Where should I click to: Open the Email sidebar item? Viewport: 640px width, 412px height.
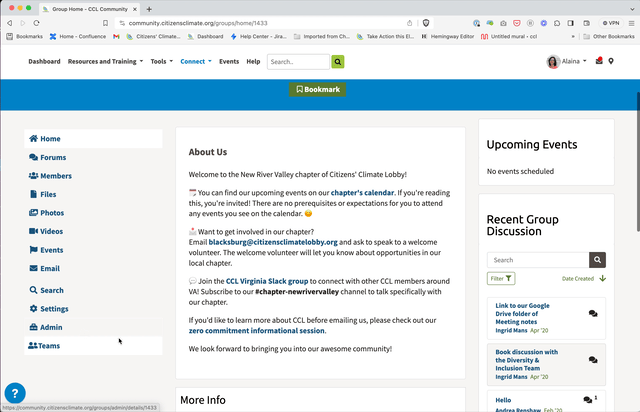tap(93, 268)
